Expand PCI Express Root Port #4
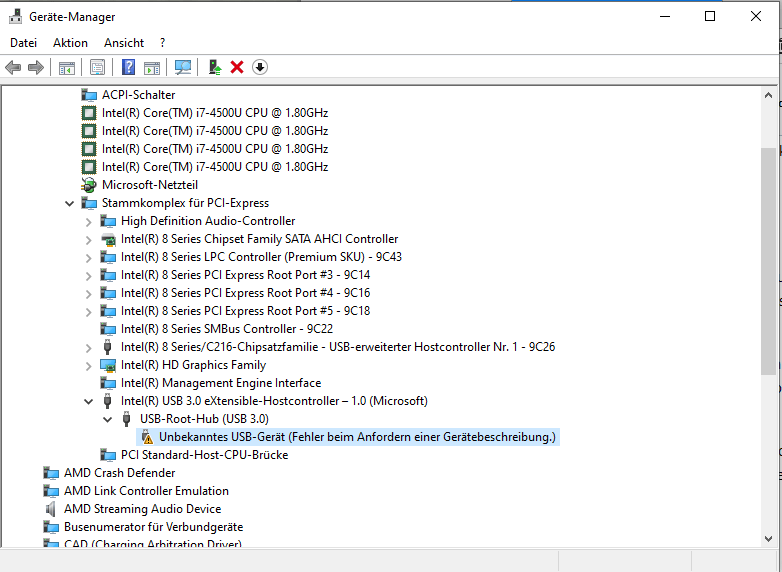 pyautogui.click(x=88, y=293)
